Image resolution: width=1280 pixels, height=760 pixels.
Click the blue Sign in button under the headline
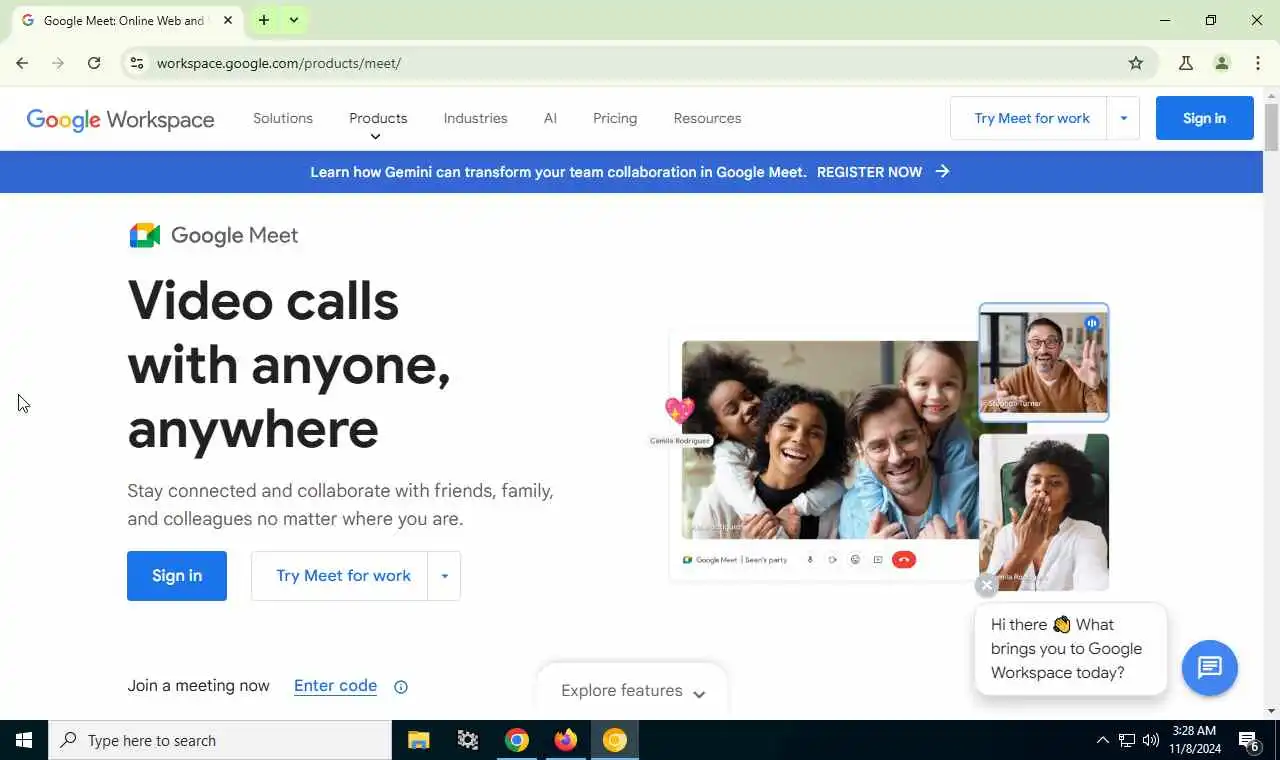(177, 576)
